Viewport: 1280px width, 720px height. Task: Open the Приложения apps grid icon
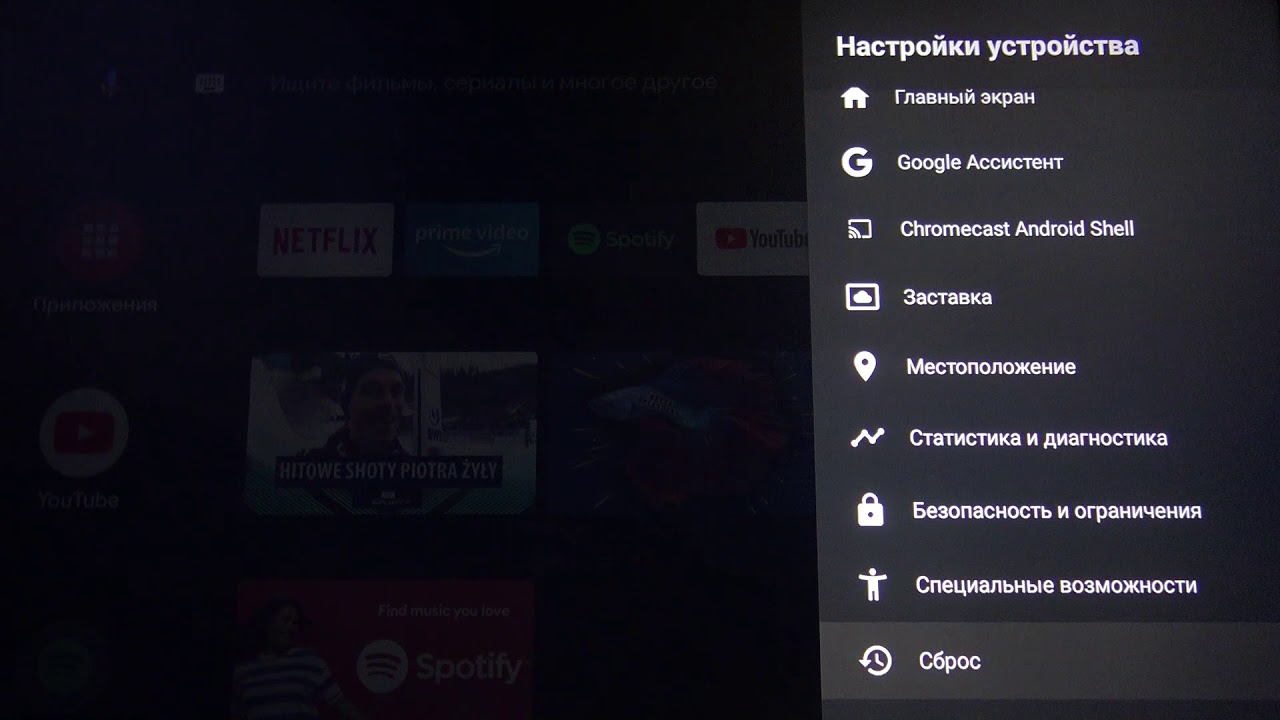coord(97,240)
